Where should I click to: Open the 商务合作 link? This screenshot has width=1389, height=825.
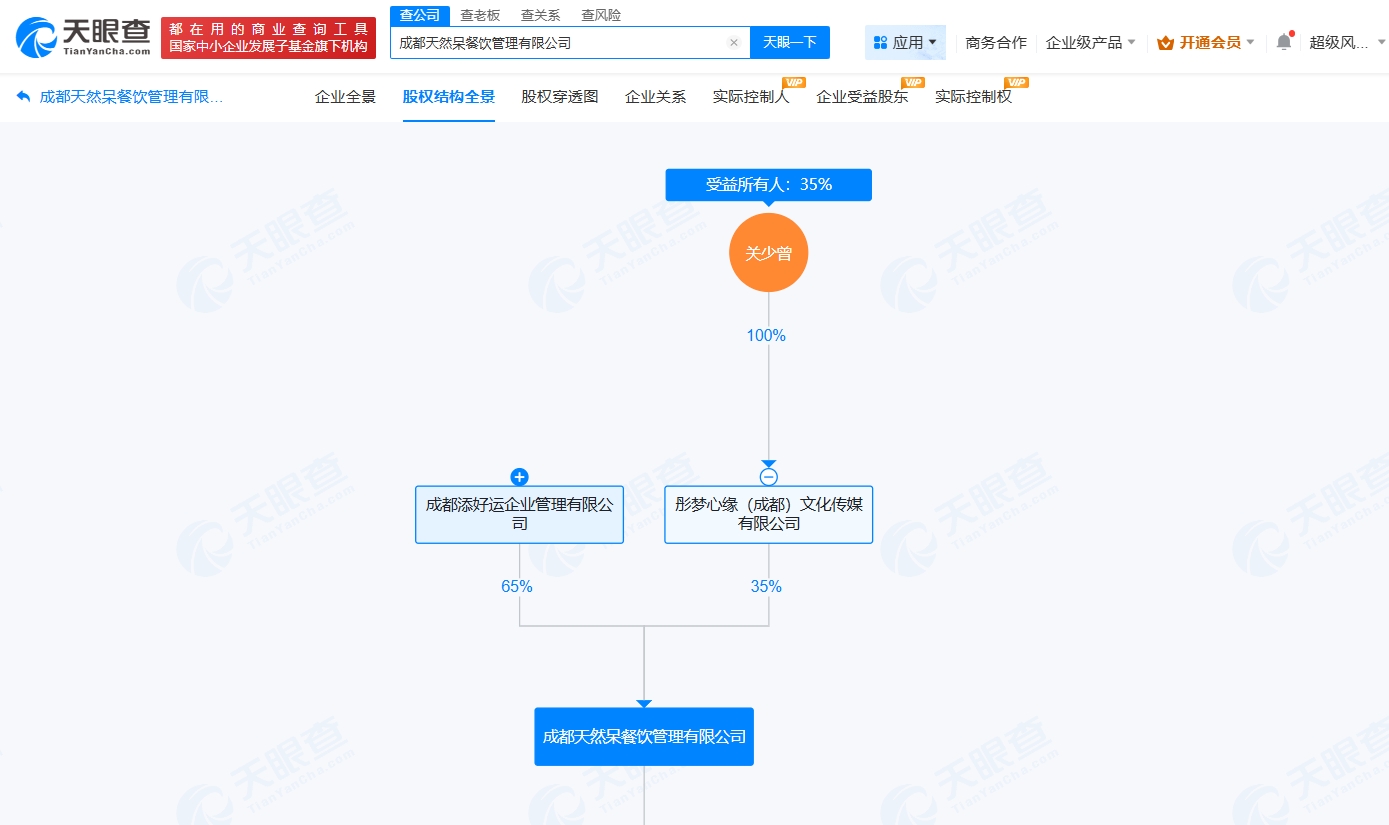pos(996,42)
